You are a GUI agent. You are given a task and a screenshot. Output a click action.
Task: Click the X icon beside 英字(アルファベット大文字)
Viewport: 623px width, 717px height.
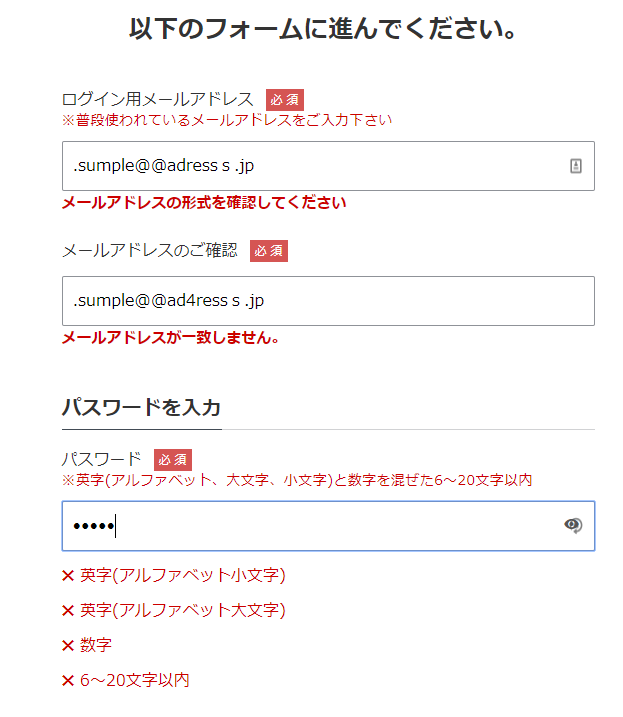pos(68,610)
